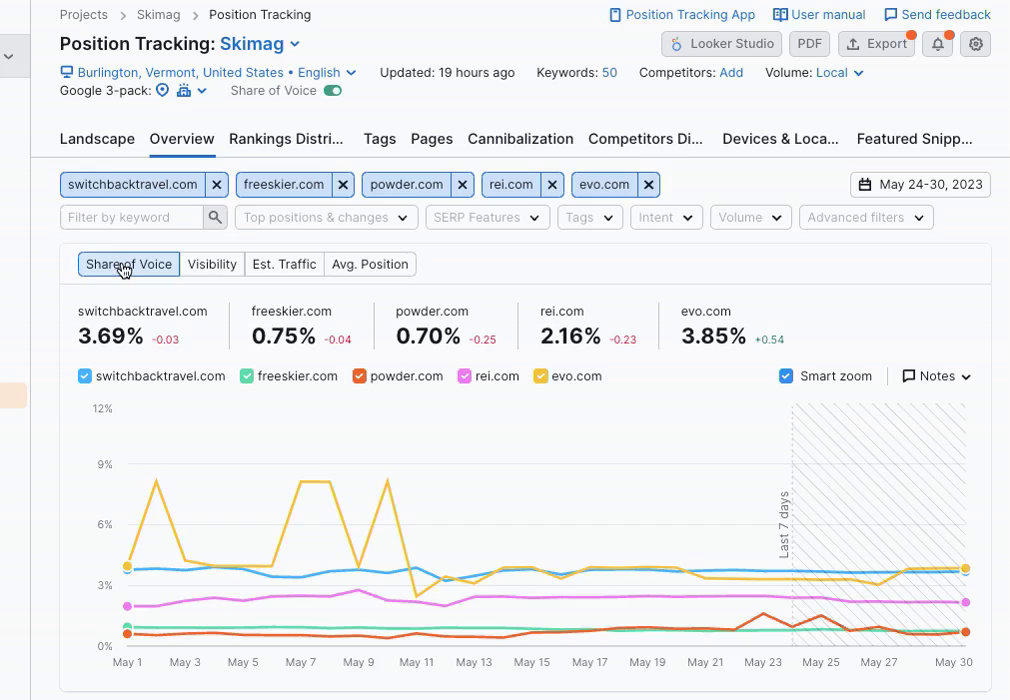This screenshot has width=1010, height=700.
Task: Click the Google 3-pack location pin icon
Action: tap(163, 91)
